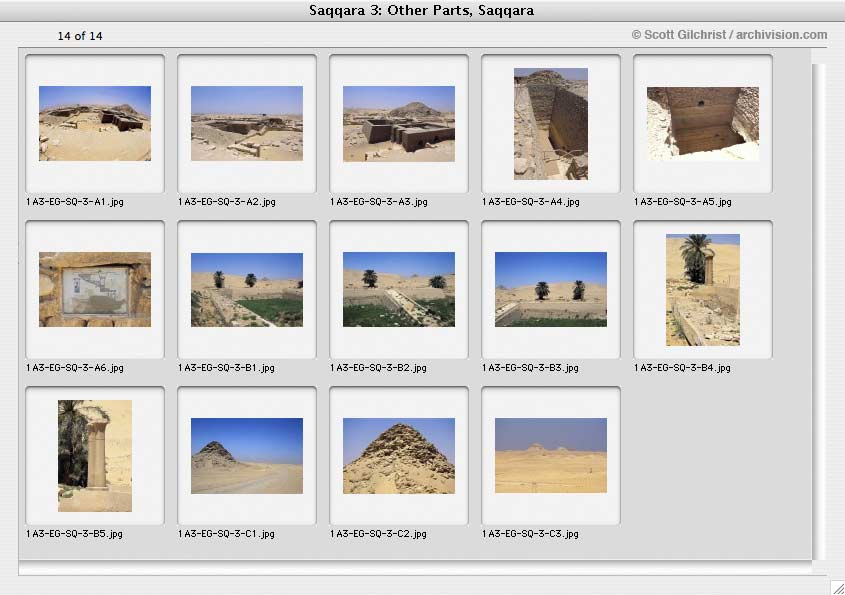Open the column photo 1A3-EG-SQ-3-B5.jpg
The width and height of the screenshot is (845, 595).
[95, 456]
